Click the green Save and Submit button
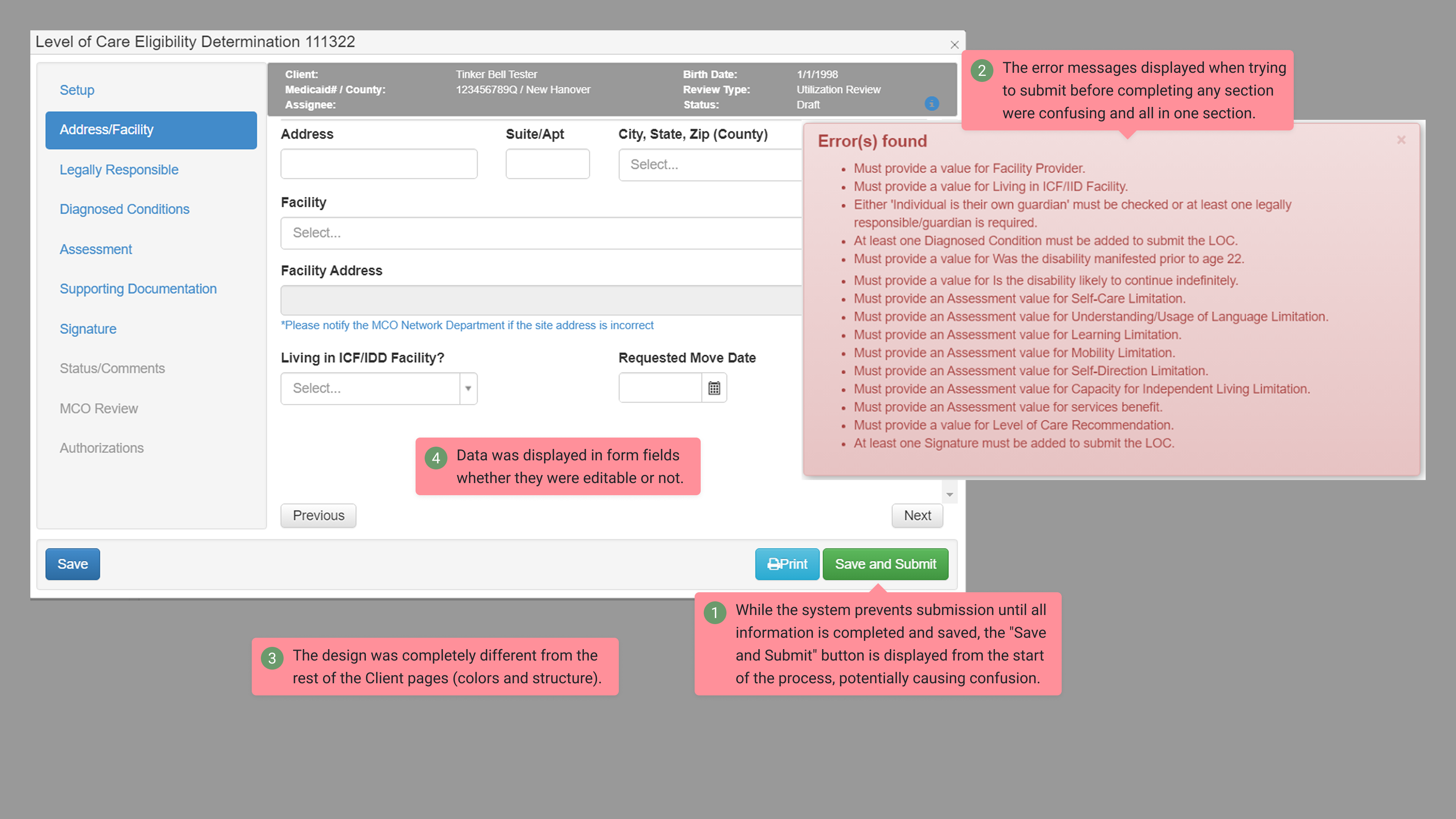Image resolution: width=1456 pixels, height=819 pixels. (885, 564)
